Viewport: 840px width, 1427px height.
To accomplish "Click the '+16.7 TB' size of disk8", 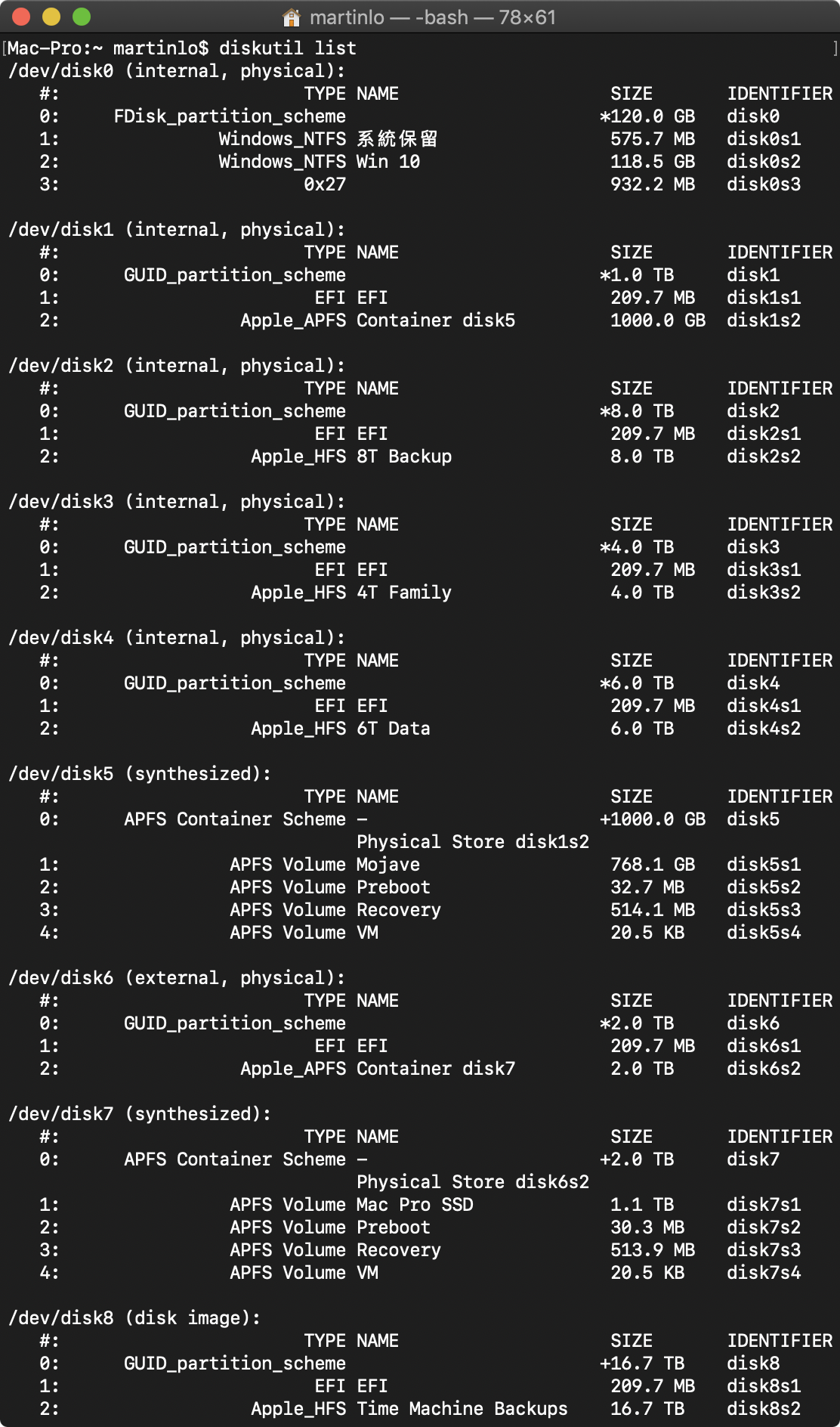I will click(x=642, y=1364).
